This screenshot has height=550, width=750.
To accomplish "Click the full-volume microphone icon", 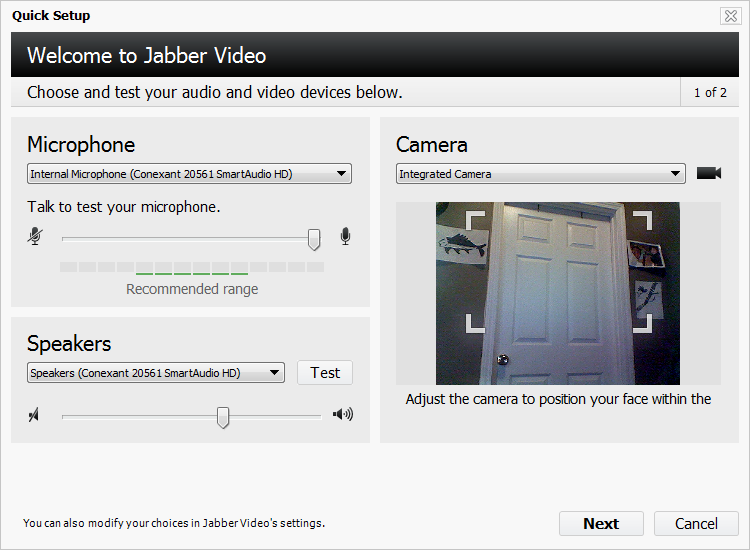I will pos(345,236).
